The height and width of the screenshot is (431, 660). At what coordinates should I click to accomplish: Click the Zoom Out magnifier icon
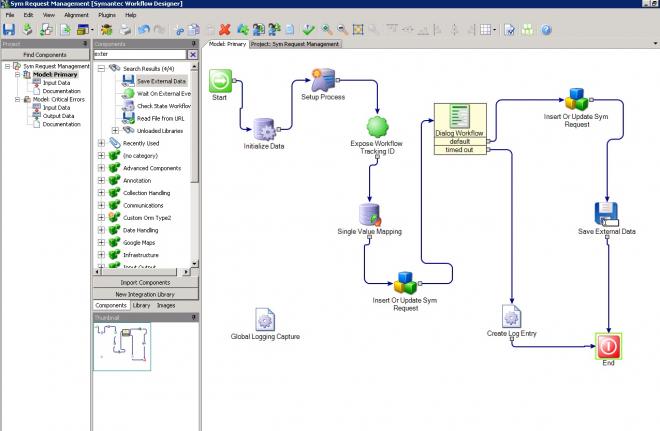point(342,30)
